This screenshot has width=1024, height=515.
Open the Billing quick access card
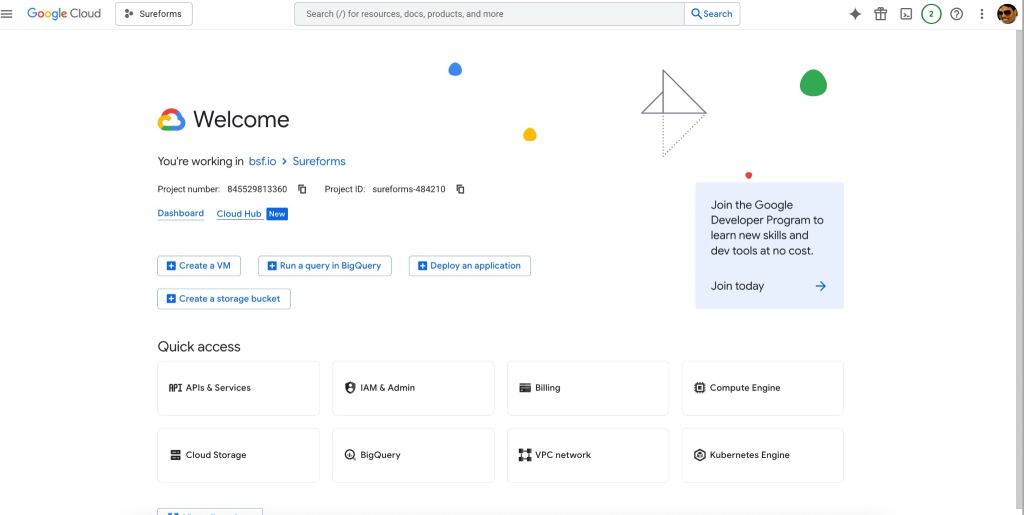click(588, 388)
